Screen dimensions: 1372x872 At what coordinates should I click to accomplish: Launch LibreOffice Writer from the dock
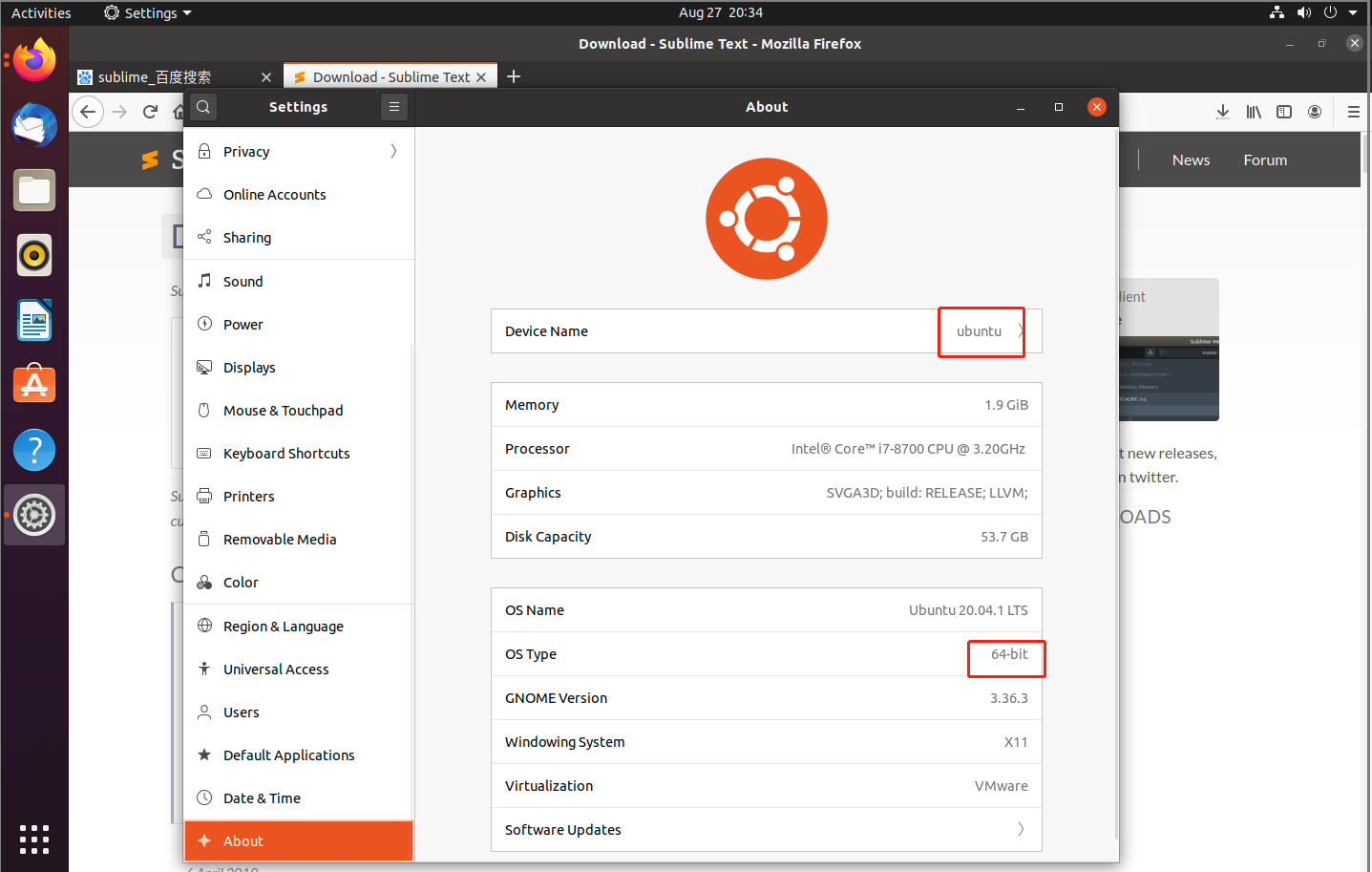pos(34,320)
